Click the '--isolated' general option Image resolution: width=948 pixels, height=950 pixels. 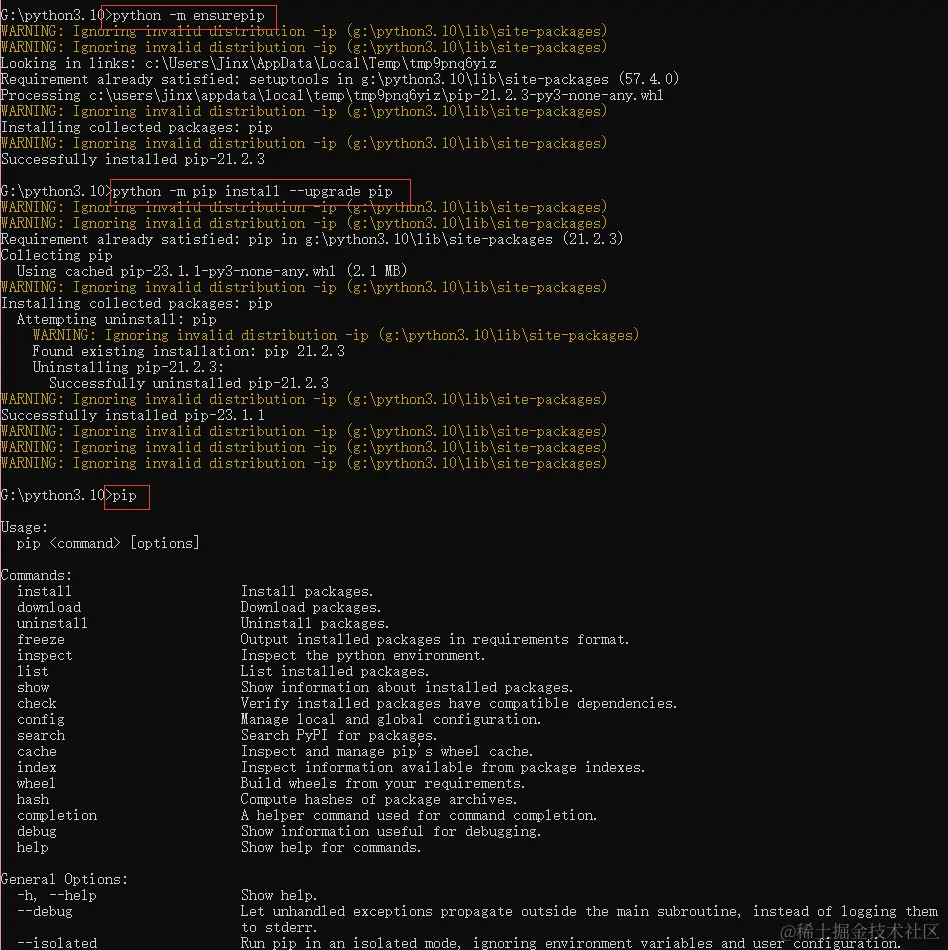56,943
